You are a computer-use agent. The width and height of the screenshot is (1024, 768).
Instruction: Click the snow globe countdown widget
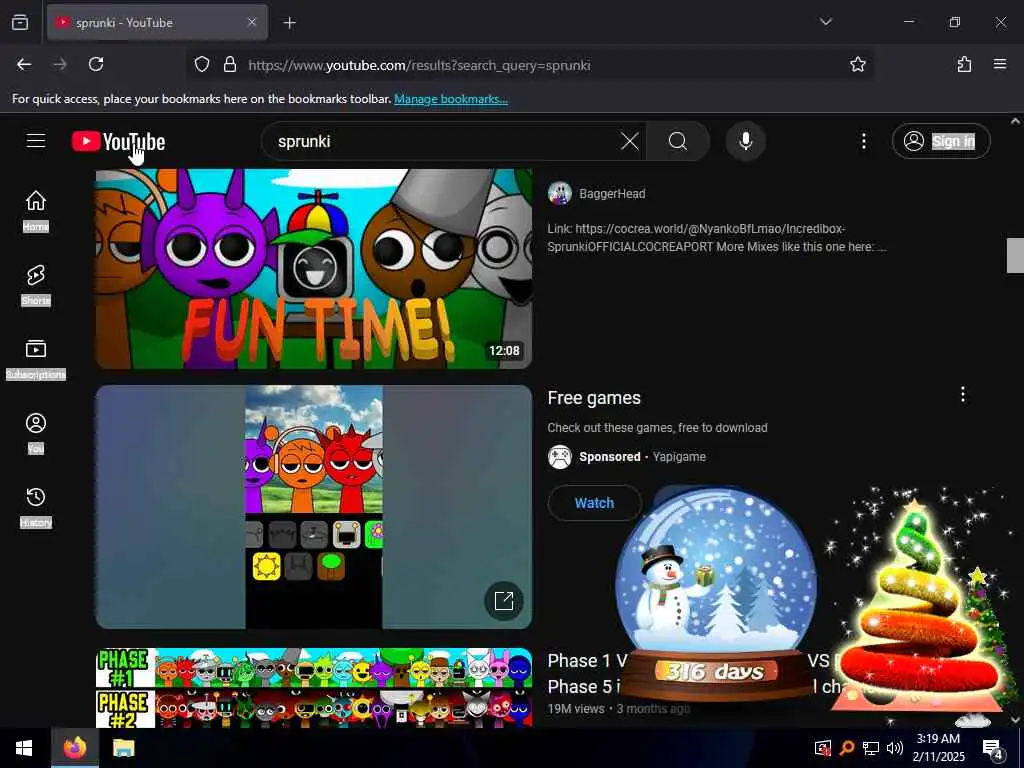click(x=715, y=592)
